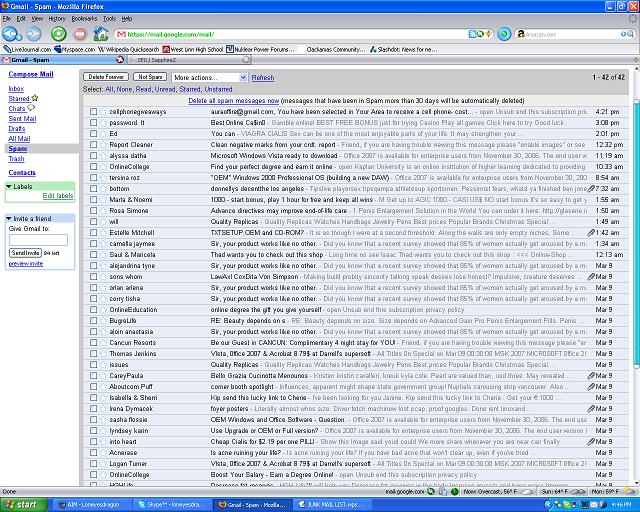This screenshot has height=512, width=640.
Task: Collapse the Labels section triangle
Action: 8,187
